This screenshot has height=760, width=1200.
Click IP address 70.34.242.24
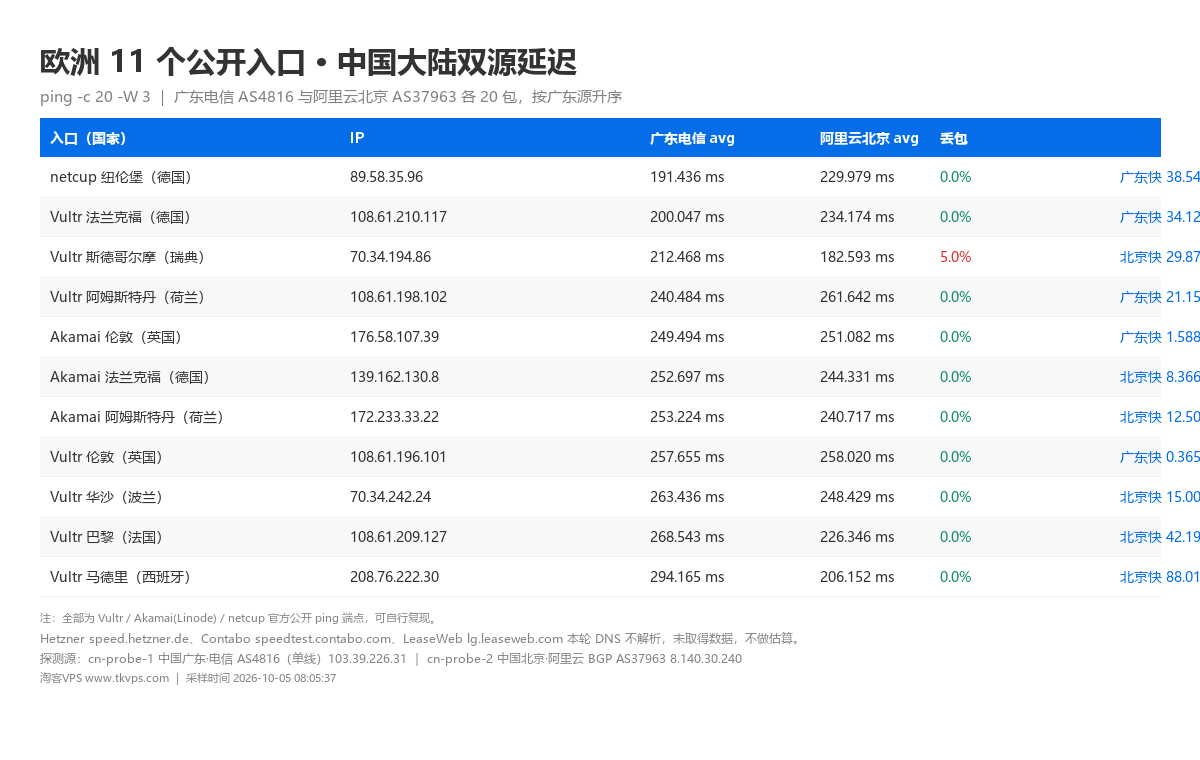[390, 497]
